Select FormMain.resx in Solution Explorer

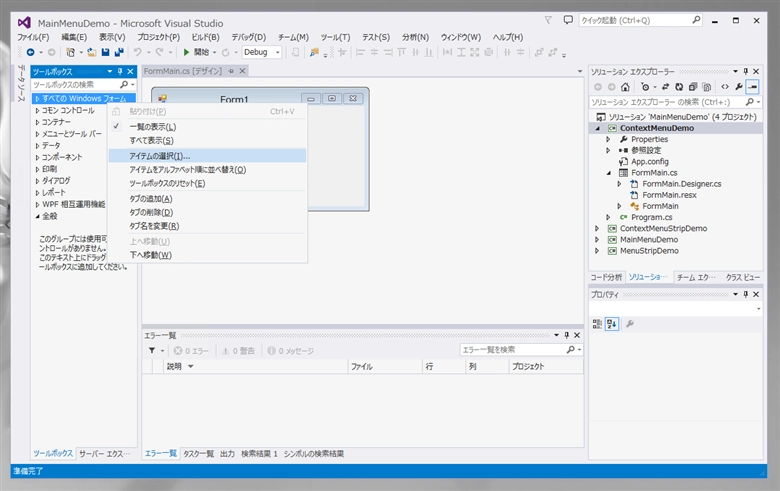point(669,195)
